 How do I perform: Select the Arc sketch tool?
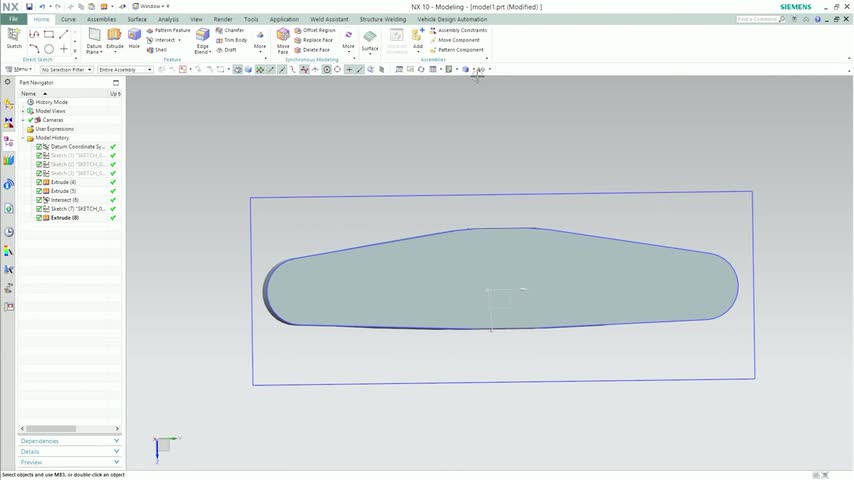point(34,49)
